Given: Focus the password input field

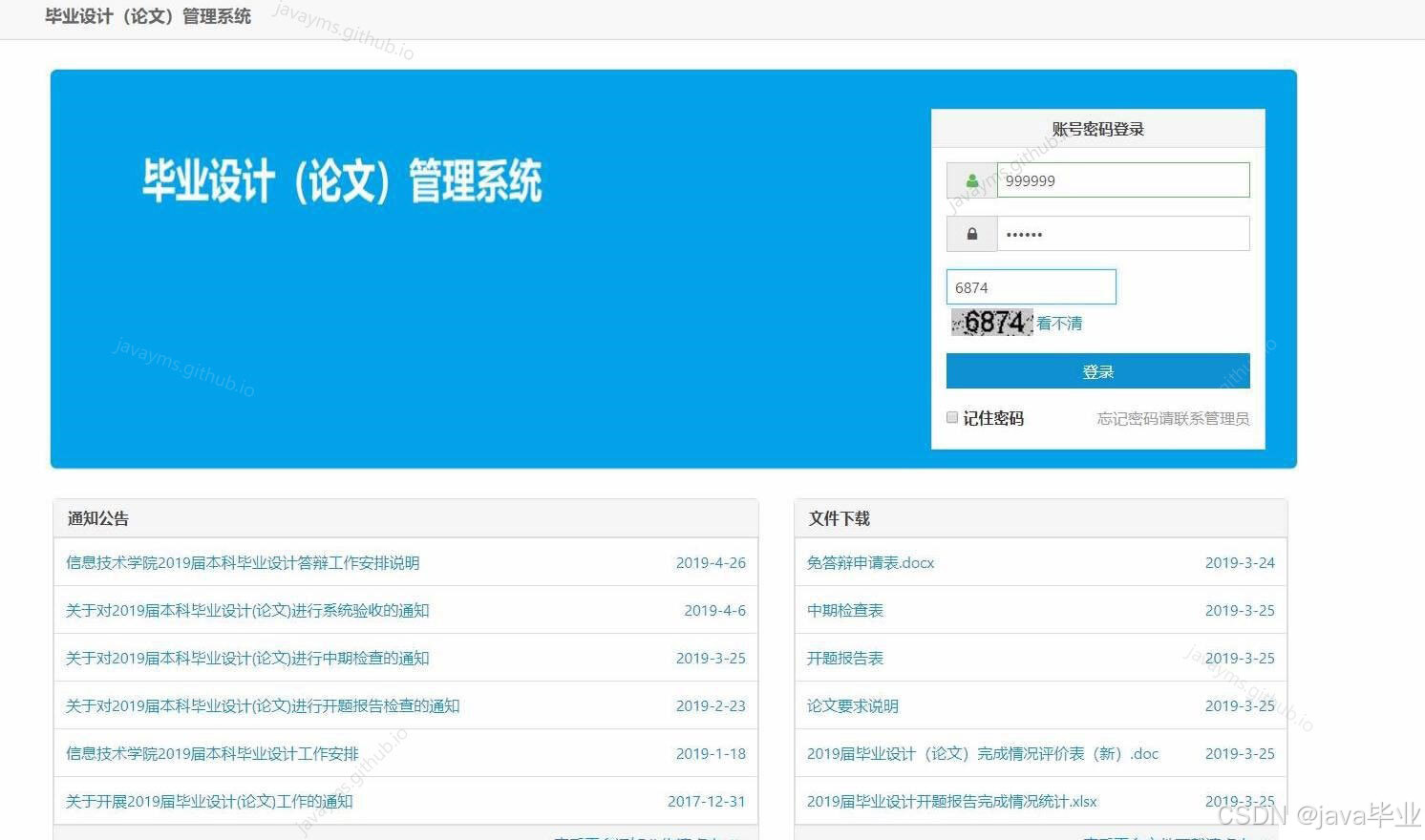Looking at the screenshot, I should tap(1123, 234).
